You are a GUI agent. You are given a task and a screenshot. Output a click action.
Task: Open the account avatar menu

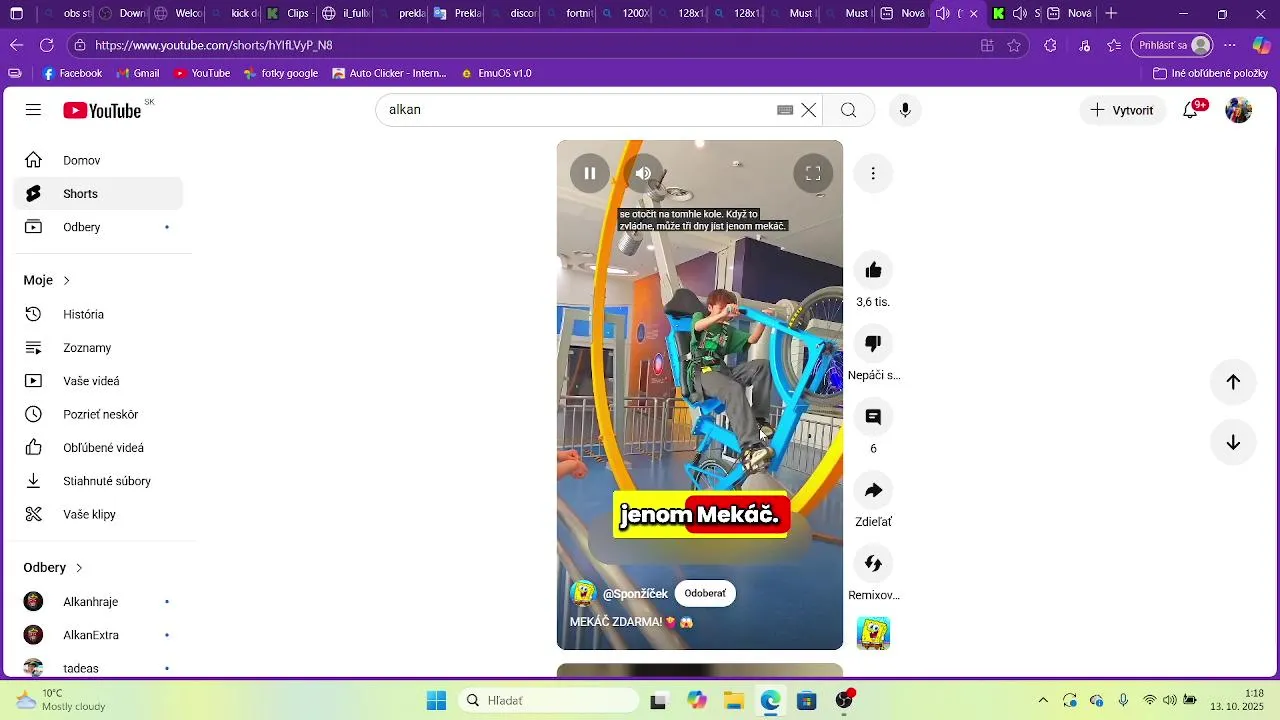pos(1239,110)
